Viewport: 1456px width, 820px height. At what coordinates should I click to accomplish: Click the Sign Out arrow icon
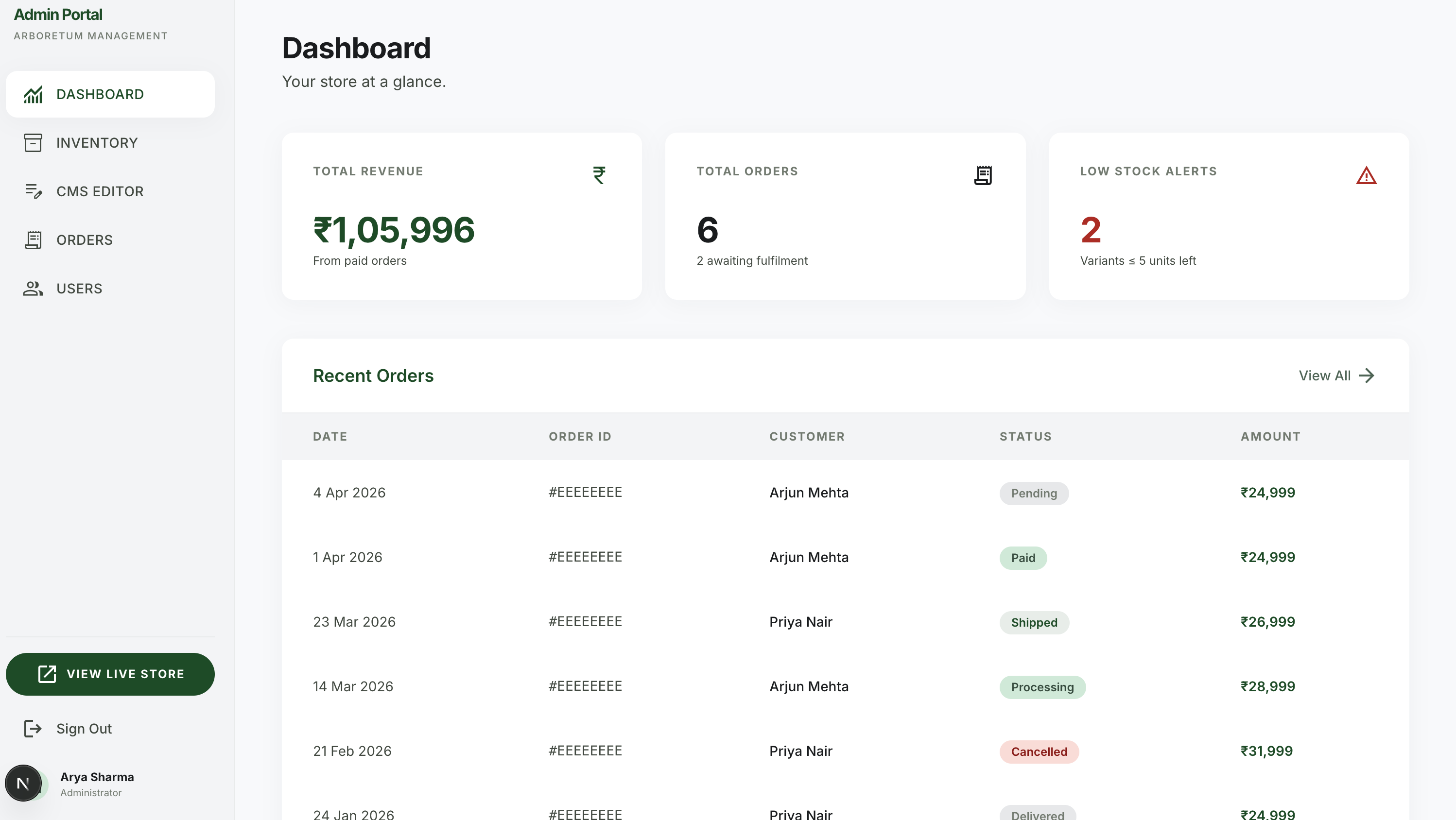click(33, 729)
